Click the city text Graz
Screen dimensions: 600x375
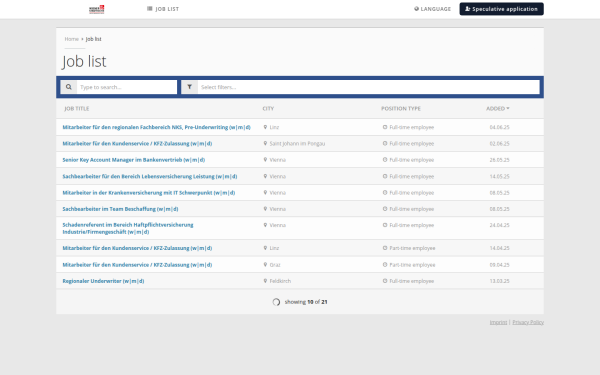(x=275, y=265)
